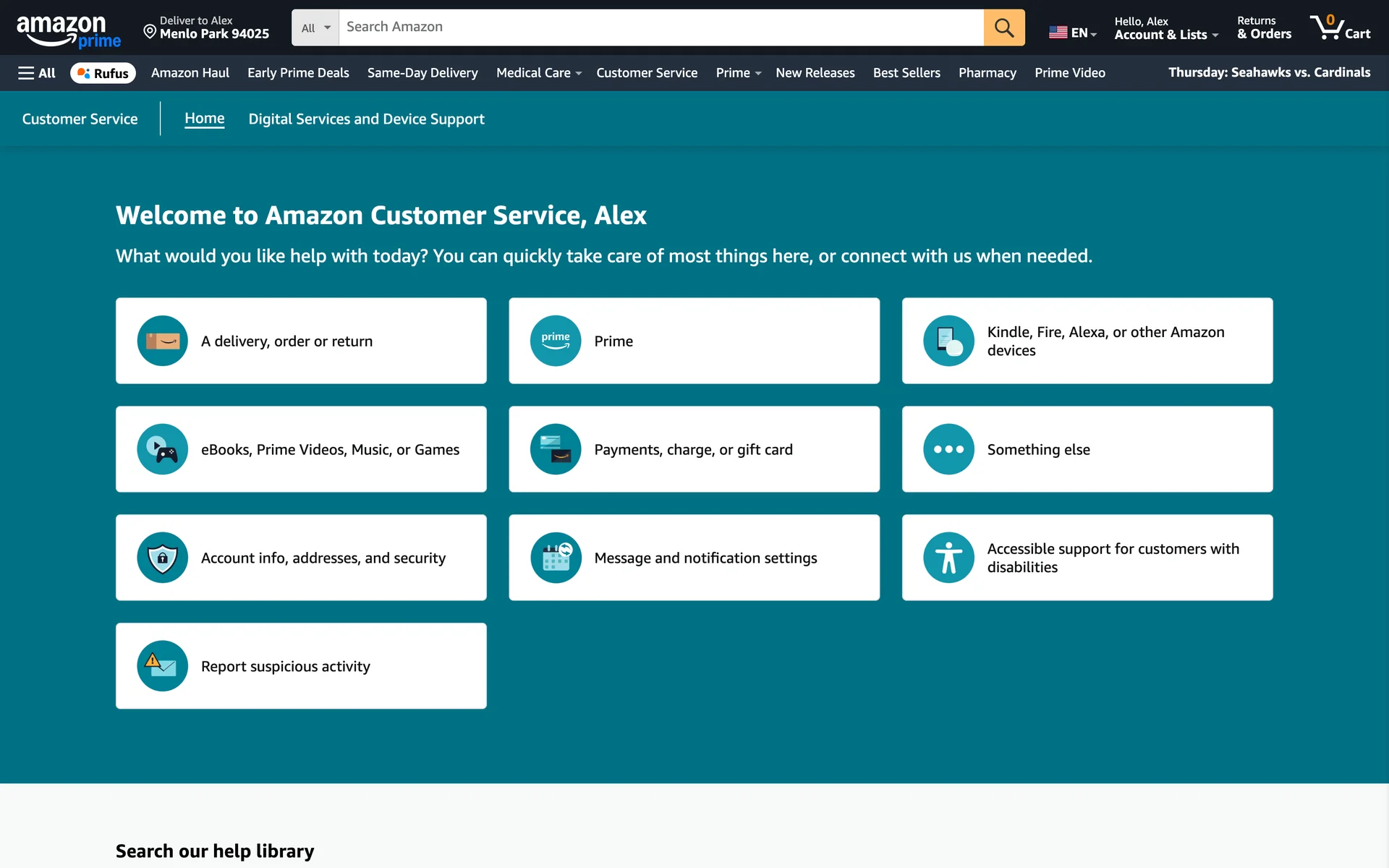Viewport: 1389px width, 868px height.
Task: Click the accessibility person icon
Action: (x=948, y=558)
